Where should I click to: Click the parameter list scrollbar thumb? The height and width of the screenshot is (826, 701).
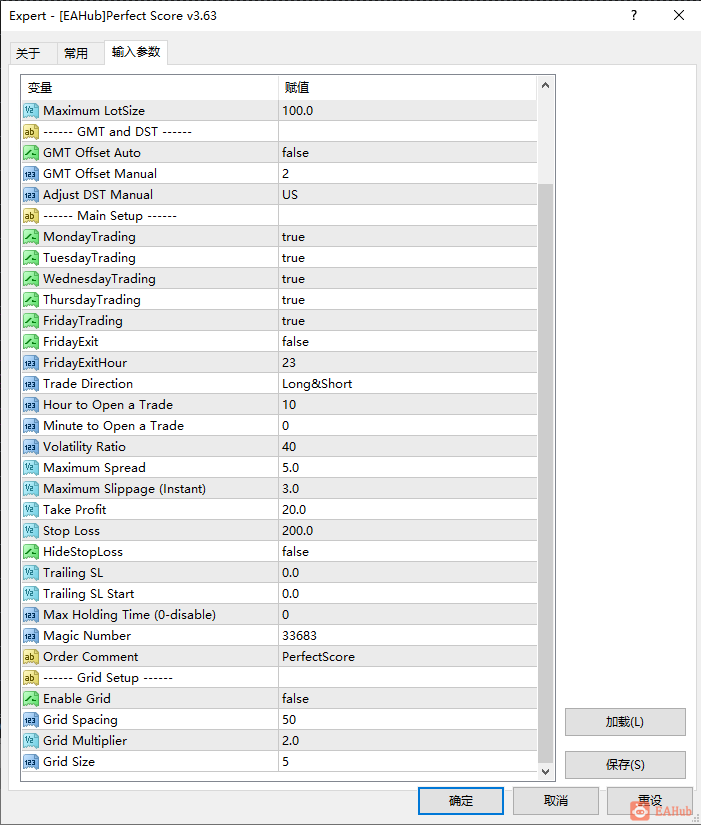pos(546,473)
